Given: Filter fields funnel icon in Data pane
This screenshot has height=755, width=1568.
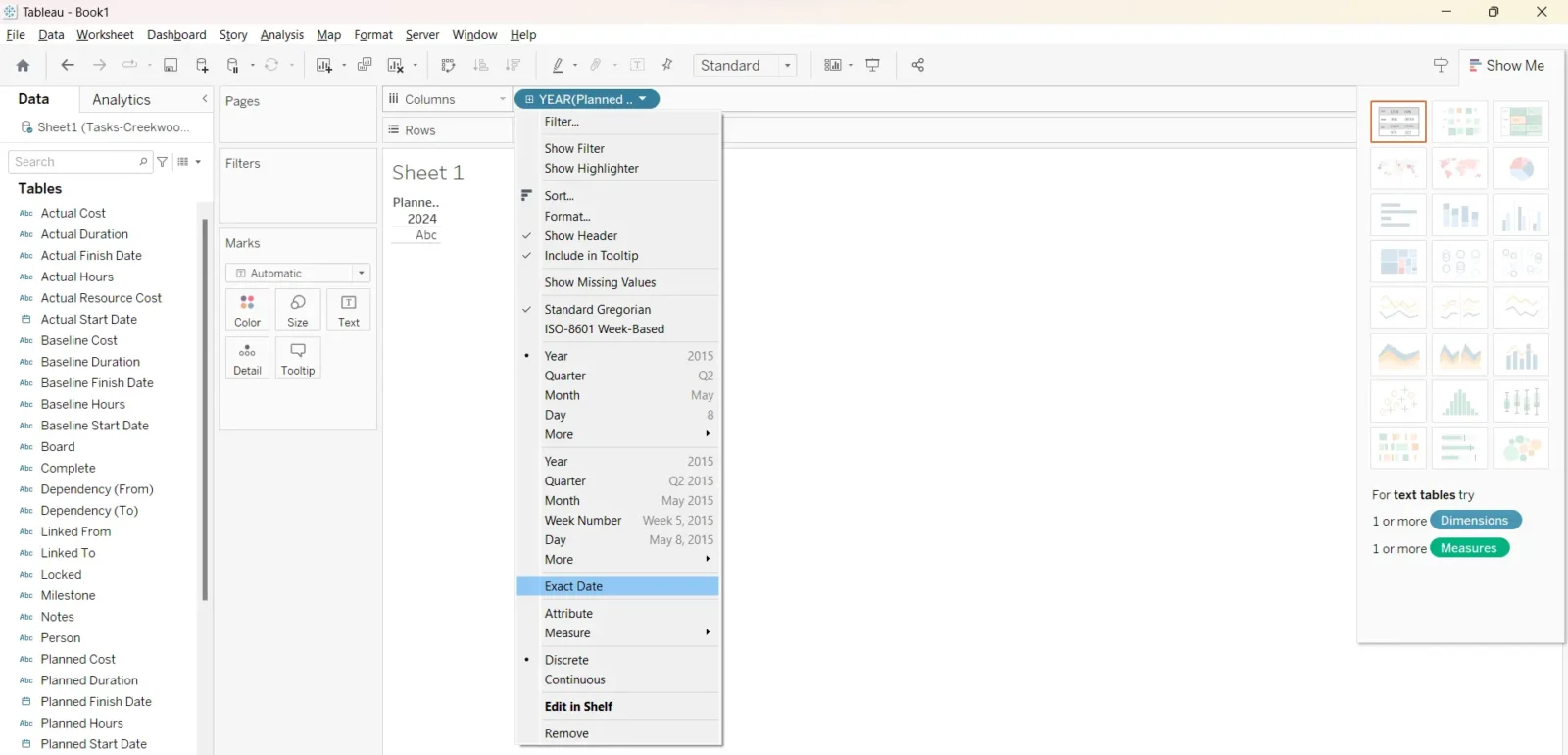Looking at the screenshot, I should [163, 162].
